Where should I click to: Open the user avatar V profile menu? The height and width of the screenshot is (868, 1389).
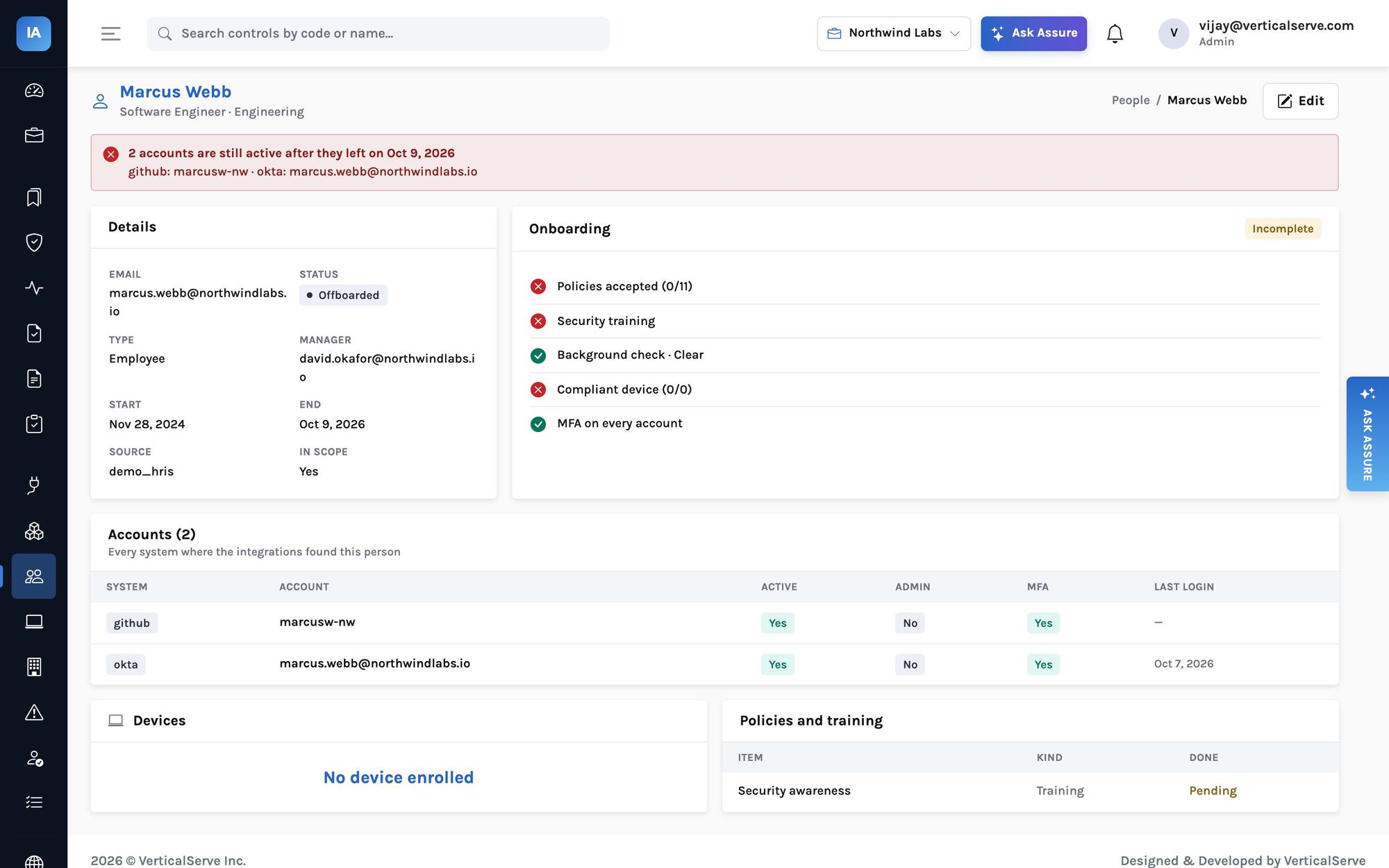1174,33
